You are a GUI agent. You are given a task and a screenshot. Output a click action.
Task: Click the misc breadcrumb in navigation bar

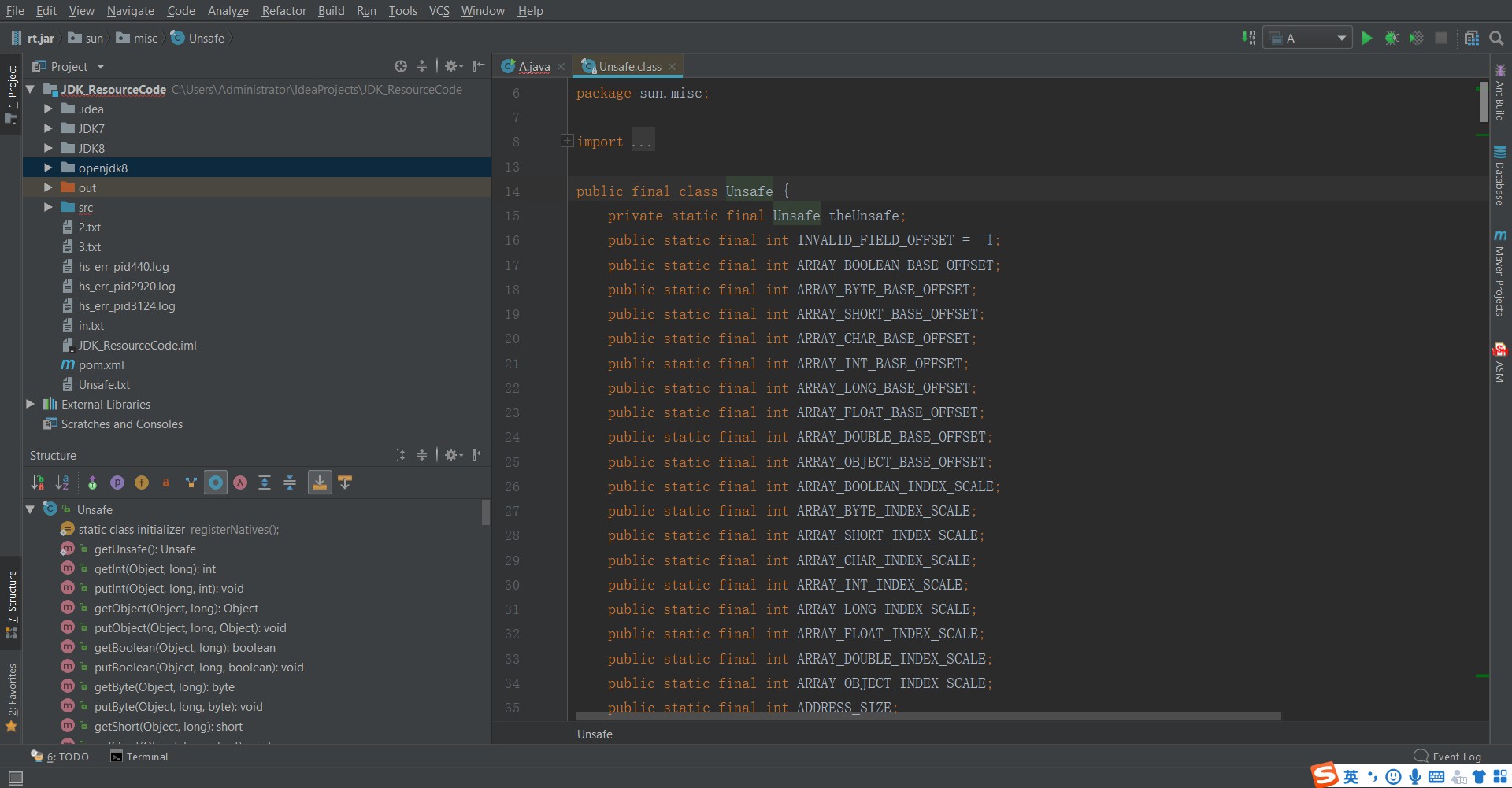137,38
